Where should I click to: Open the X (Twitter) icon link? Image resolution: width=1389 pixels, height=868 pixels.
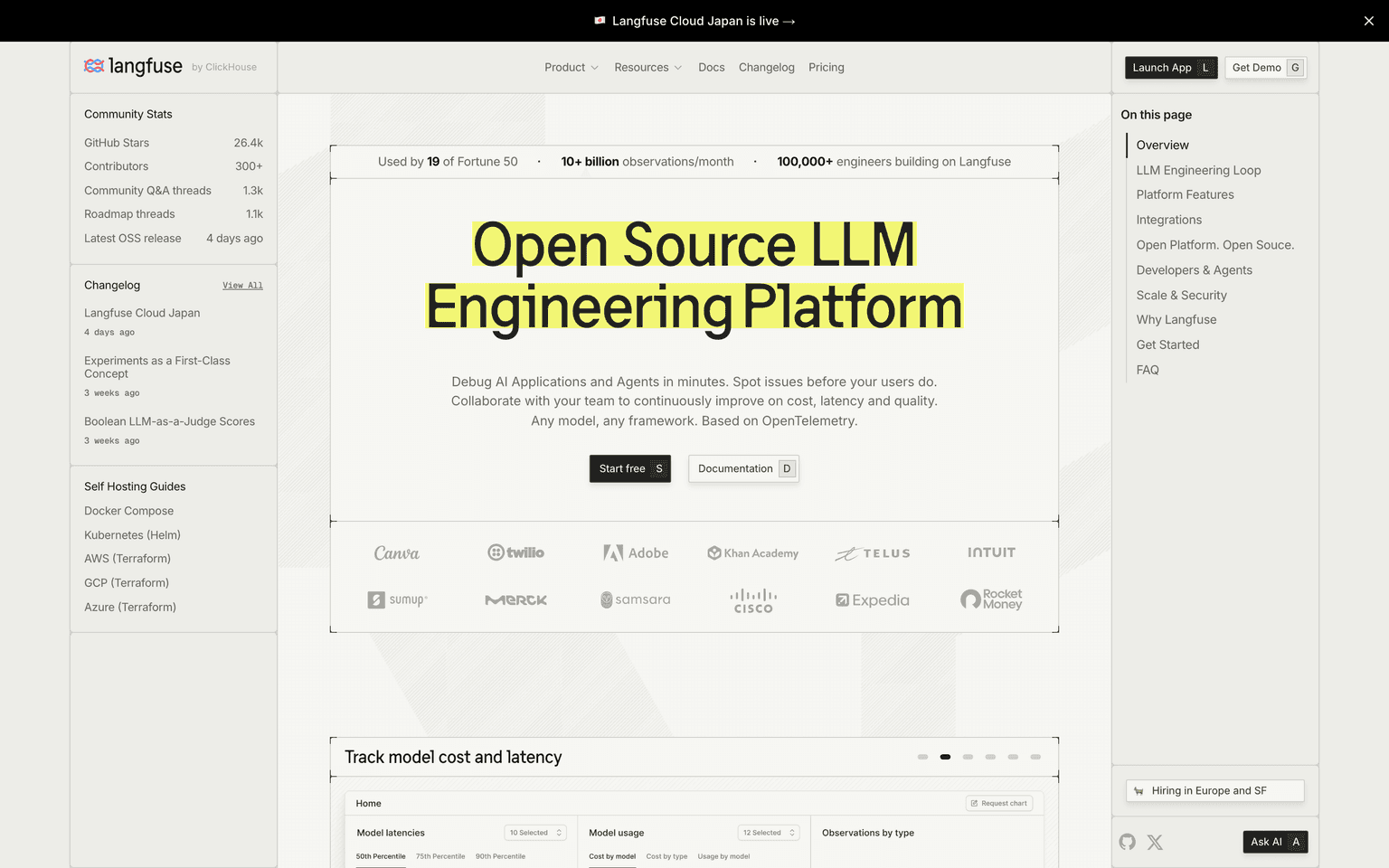pyautogui.click(x=1155, y=842)
